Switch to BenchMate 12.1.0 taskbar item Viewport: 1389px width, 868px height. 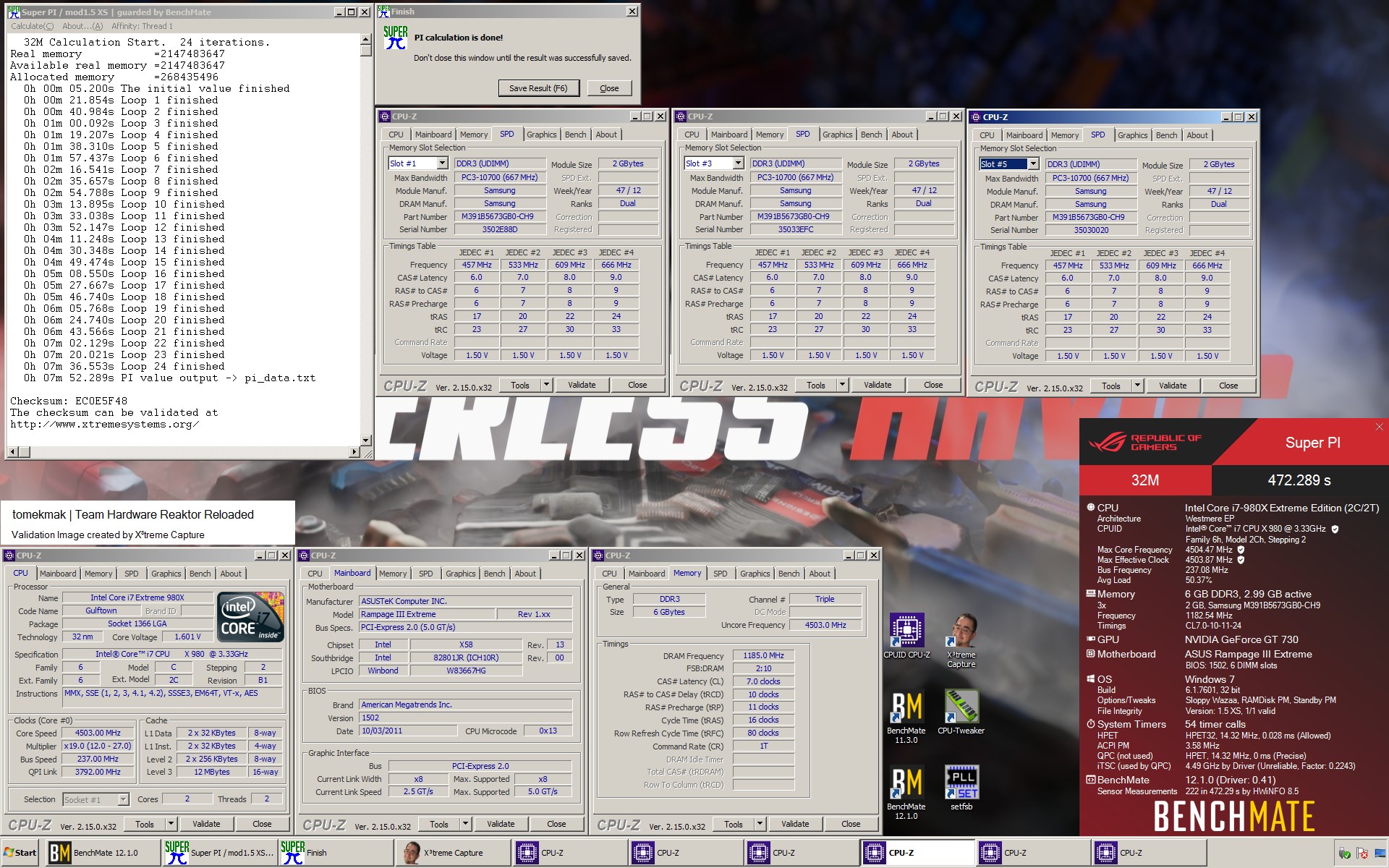[103, 853]
